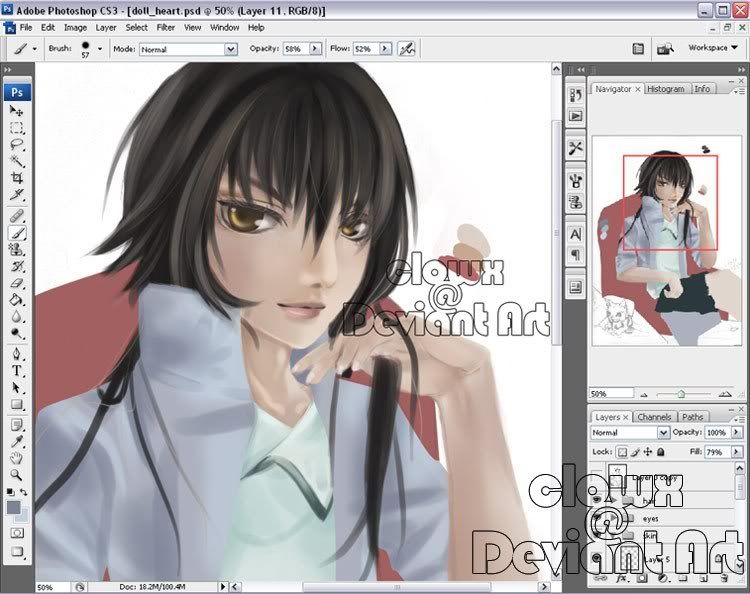The height and width of the screenshot is (594, 750).
Task: Open the brush tool preset picker
Action: coord(24,49)
